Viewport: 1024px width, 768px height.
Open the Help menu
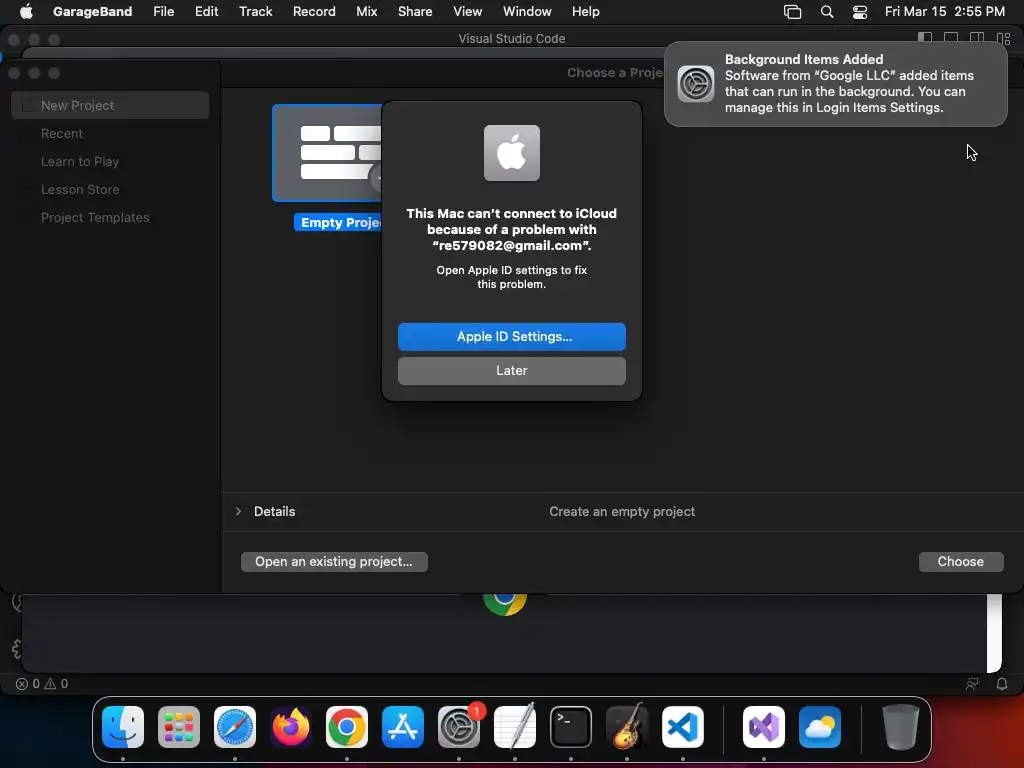coord(585,11)
